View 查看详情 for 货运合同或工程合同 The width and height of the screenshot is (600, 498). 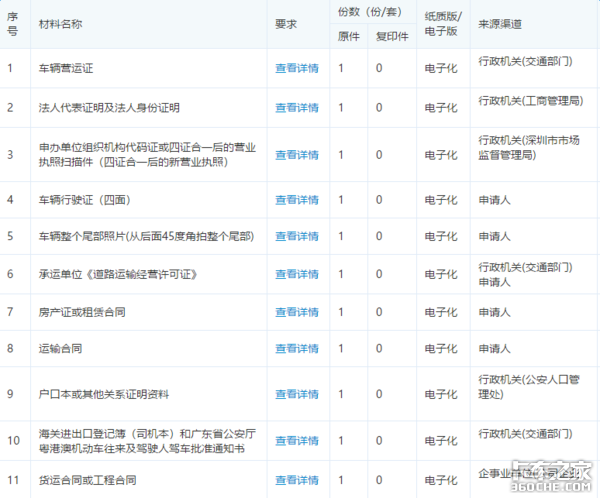coord(297,480)
